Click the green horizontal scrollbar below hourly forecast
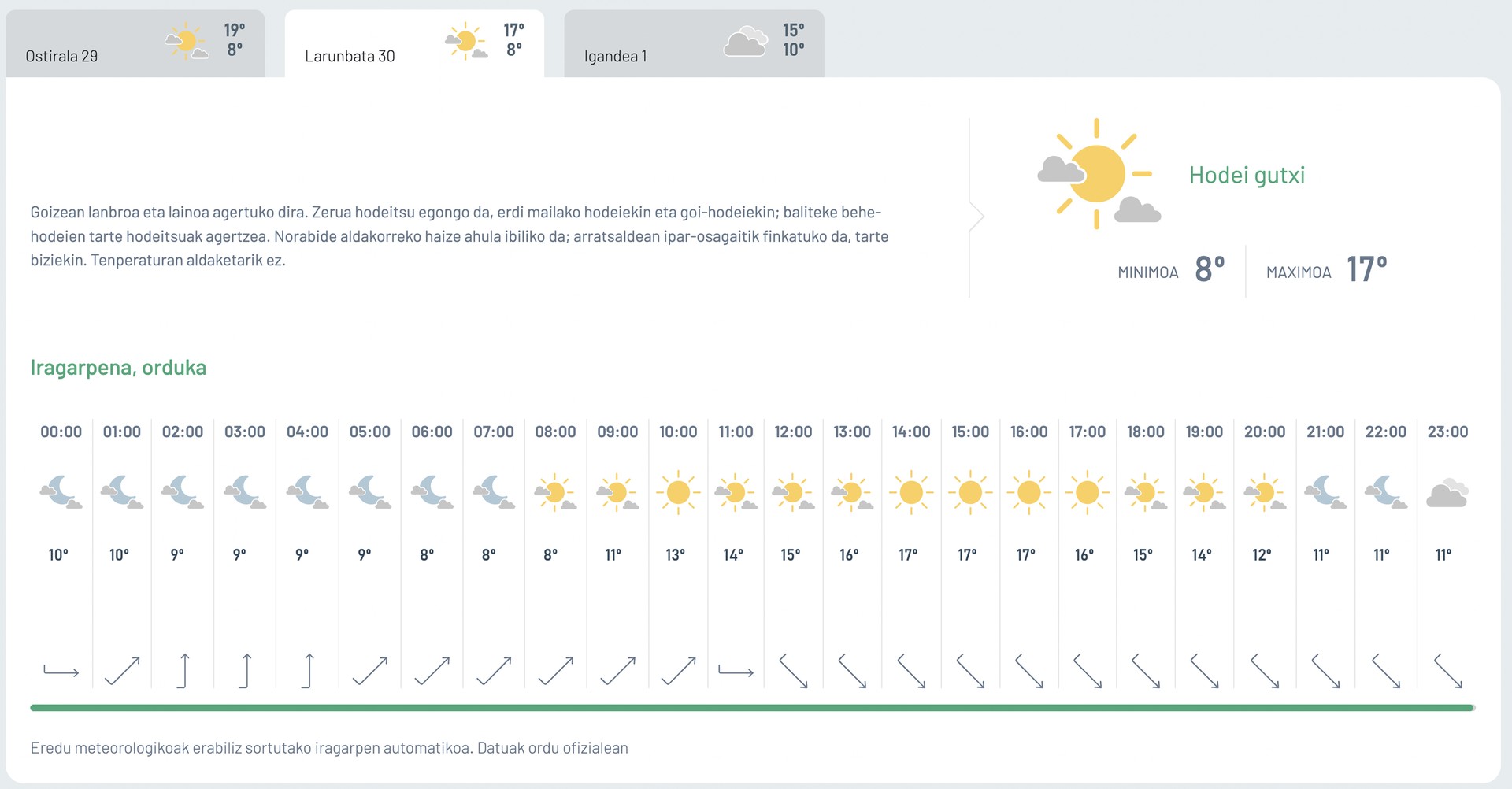The height and width of the screenshot is (789, 1512). pos(752,708)
